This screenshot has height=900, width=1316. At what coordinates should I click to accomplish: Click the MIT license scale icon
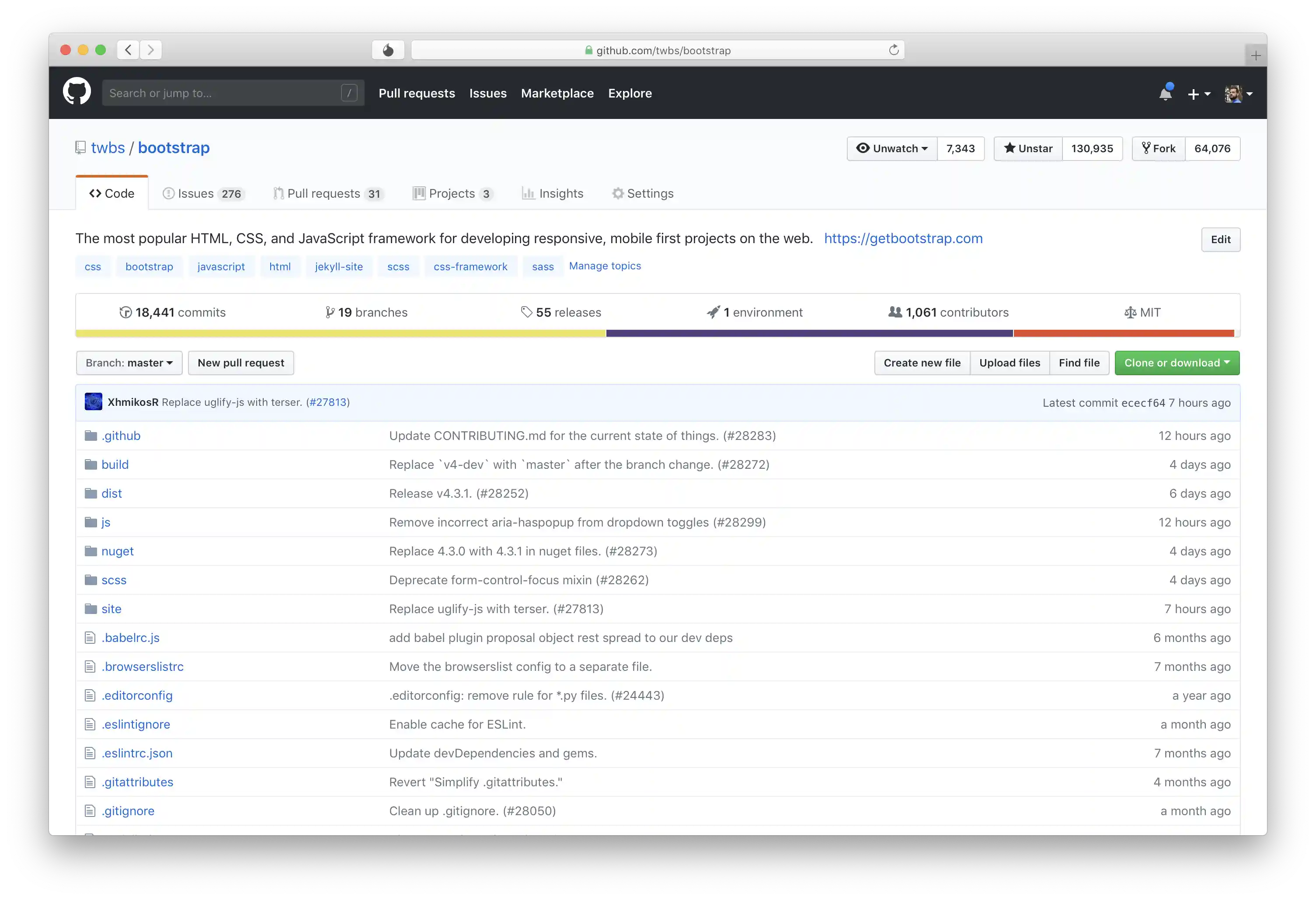pos(1130,312)
